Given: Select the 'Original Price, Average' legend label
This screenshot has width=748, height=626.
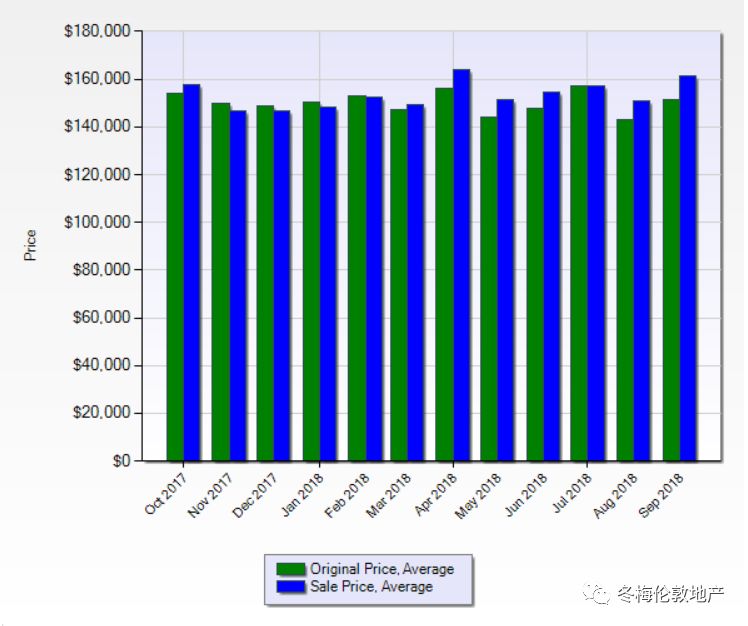Looking at the screenshot, I should pyautogui.click(x=382, y=569).
